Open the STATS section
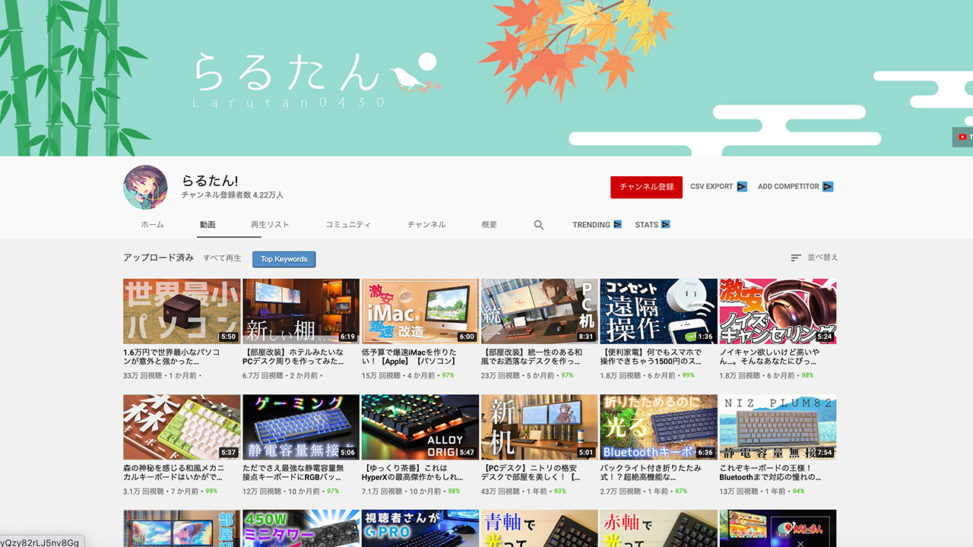Viewport: 973px width, 547px height. coord(646,225)
